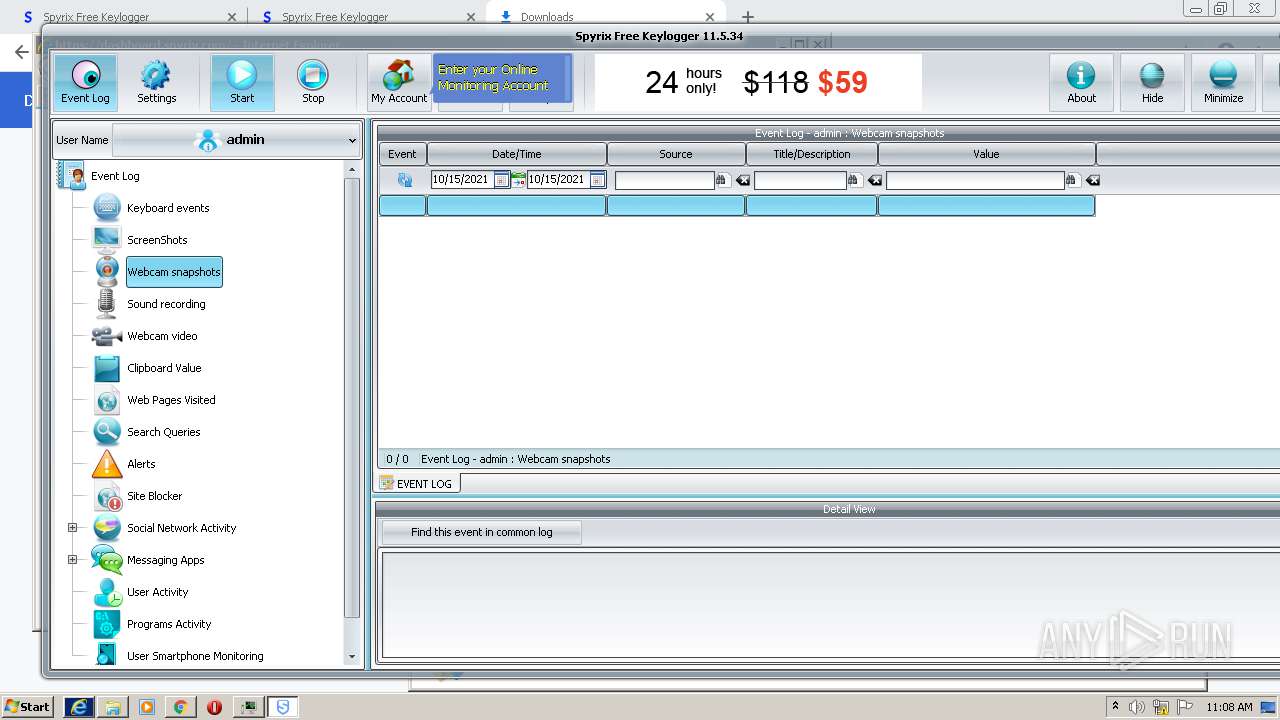Click the $59 price promotion banner
The width and height of the screenshot is (1280, 720).
758,82
